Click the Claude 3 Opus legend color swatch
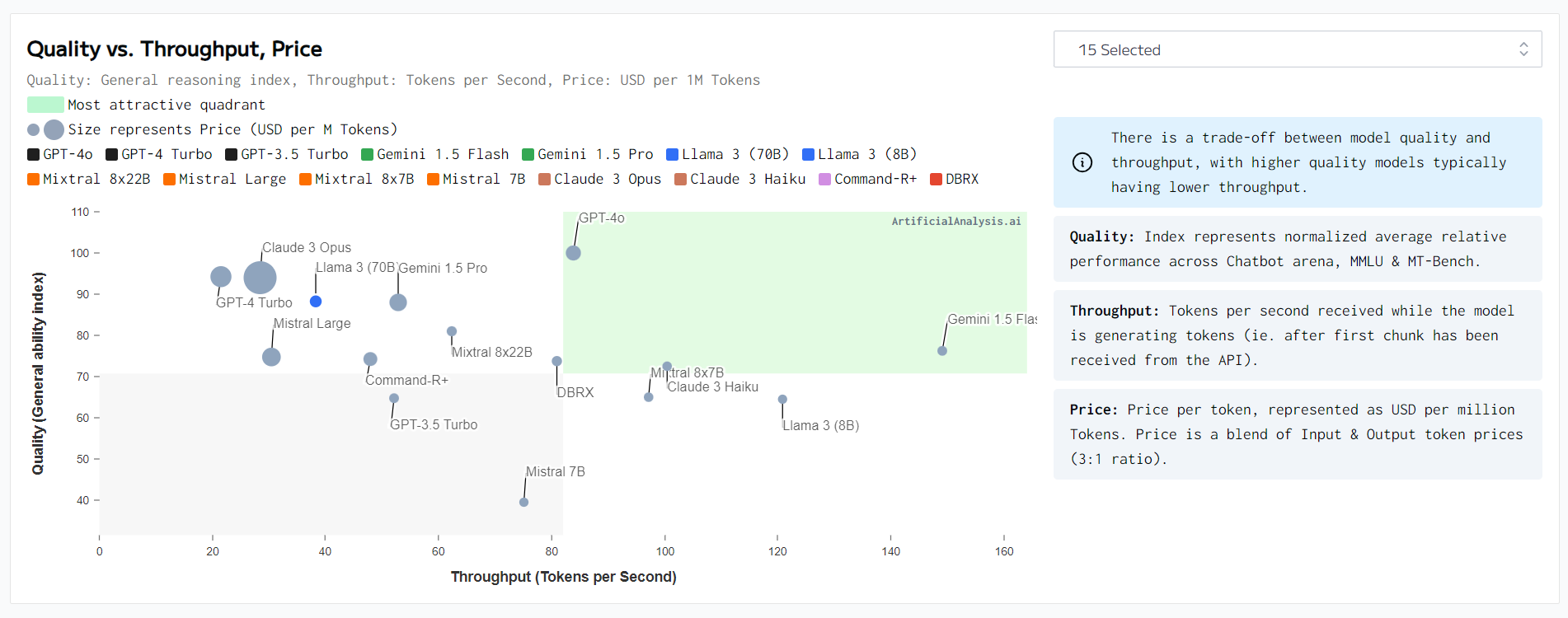Screen dimensions: 1568x618 [544, 179]
